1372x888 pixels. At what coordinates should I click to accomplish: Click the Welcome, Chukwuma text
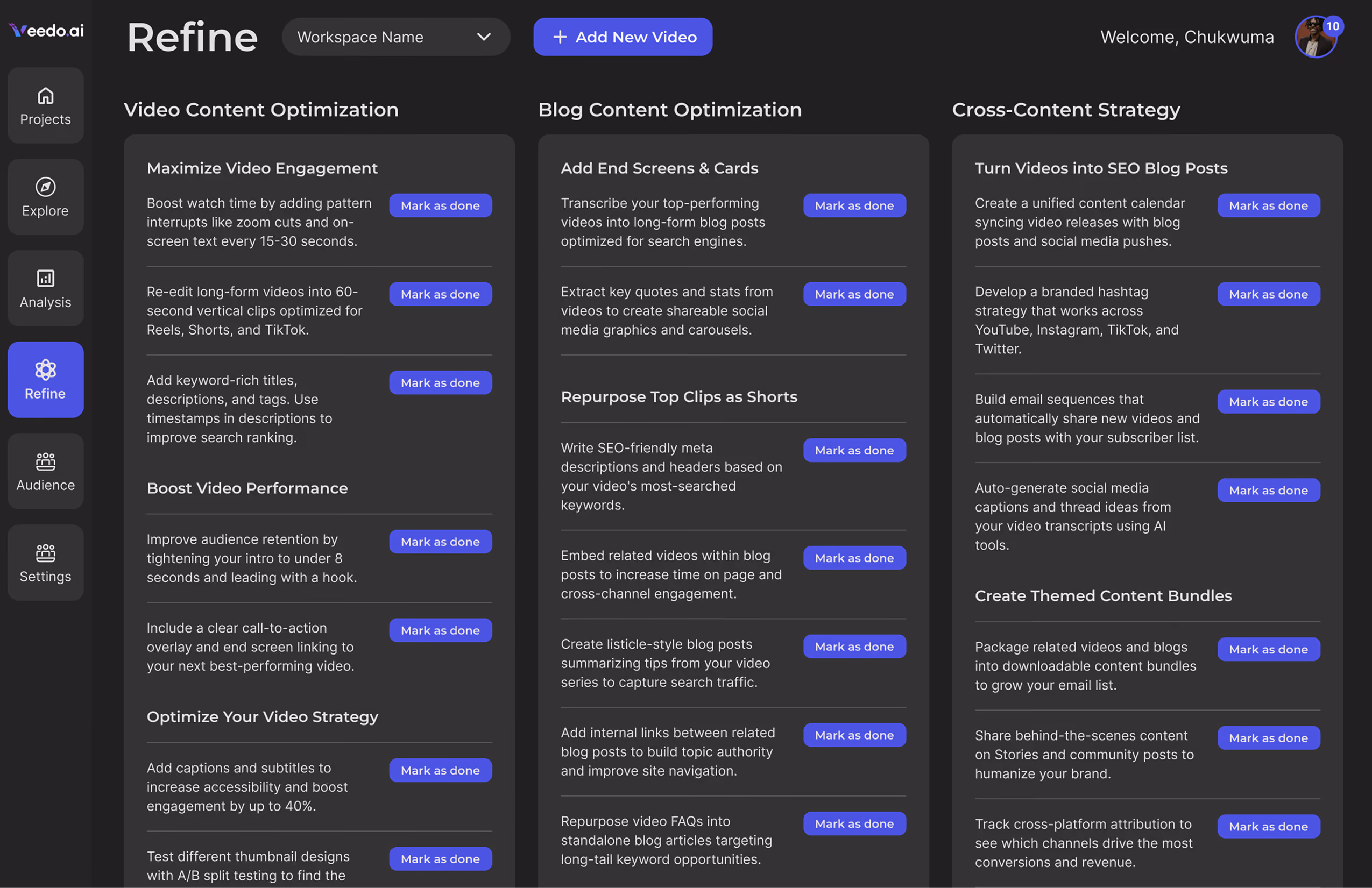click(1187, 37)
